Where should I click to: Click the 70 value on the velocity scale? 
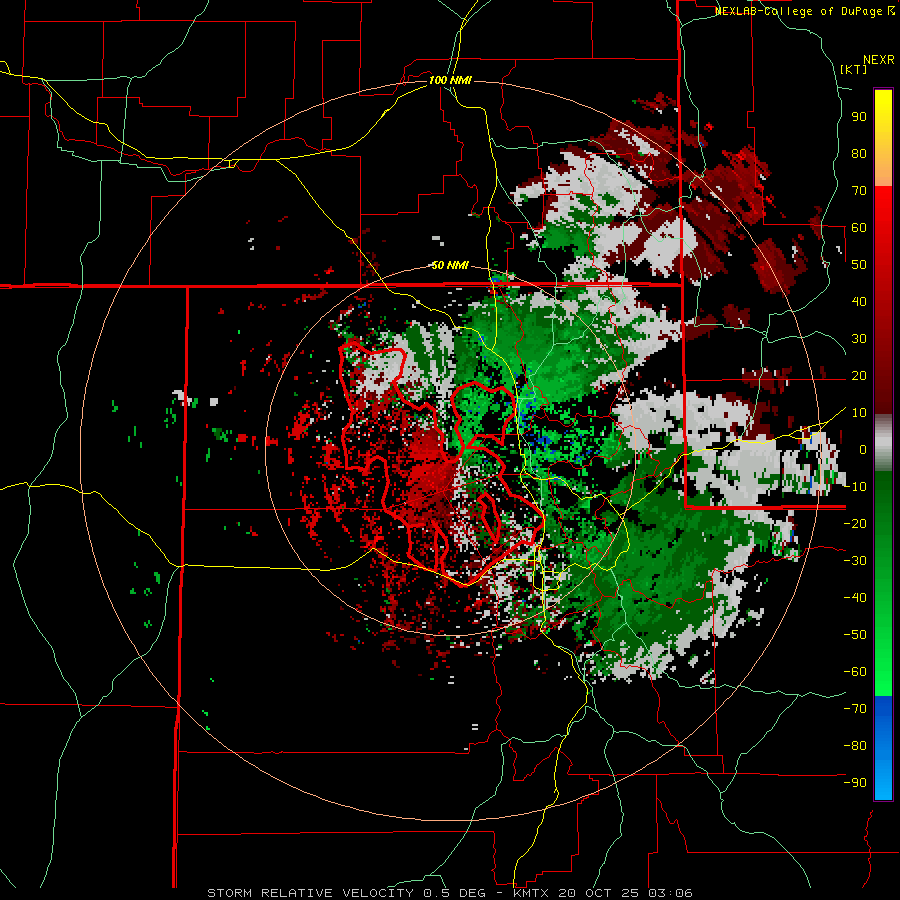(859, 191)
